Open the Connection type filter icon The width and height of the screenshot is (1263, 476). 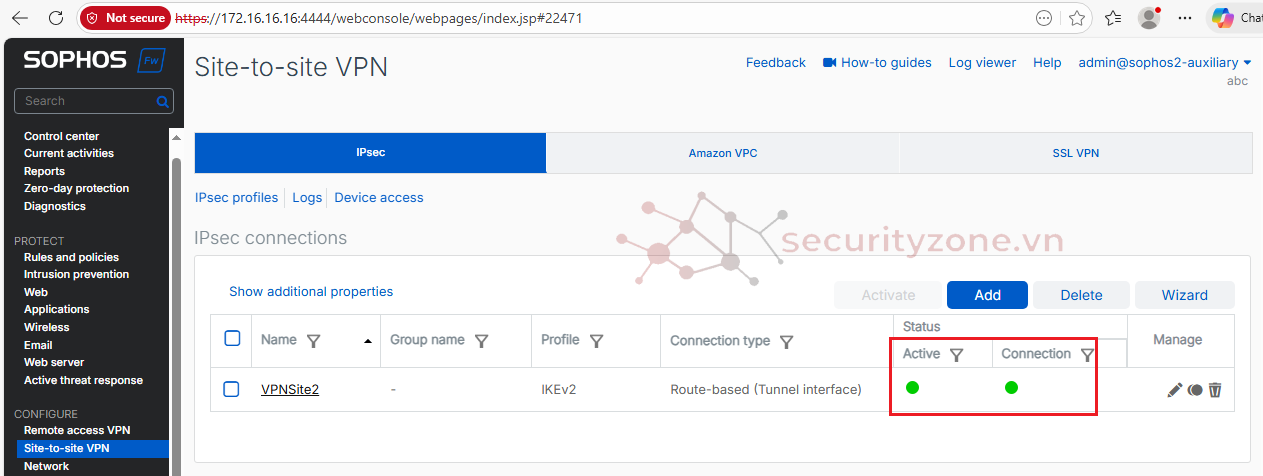(x=787, y=342)
